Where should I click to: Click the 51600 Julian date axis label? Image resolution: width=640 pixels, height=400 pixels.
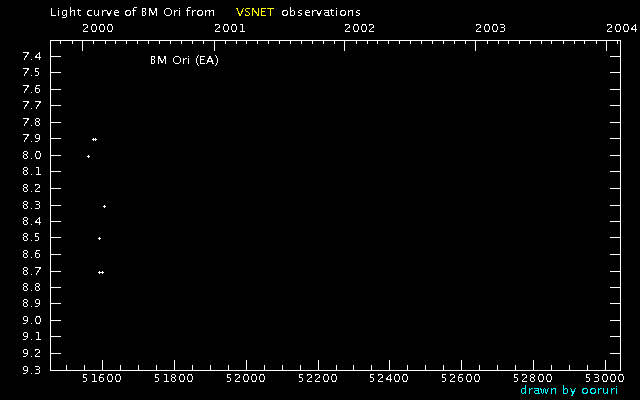[102, 380]
